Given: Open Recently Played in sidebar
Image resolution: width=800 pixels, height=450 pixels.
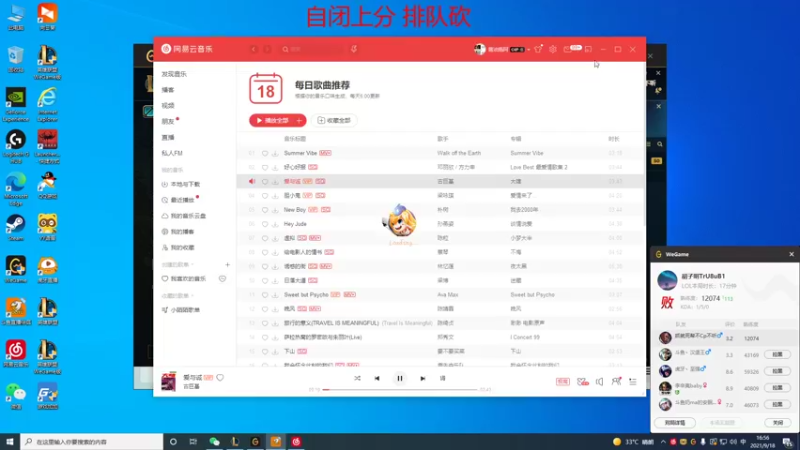Looking at the screenshot, I should (x=178, y=200).
